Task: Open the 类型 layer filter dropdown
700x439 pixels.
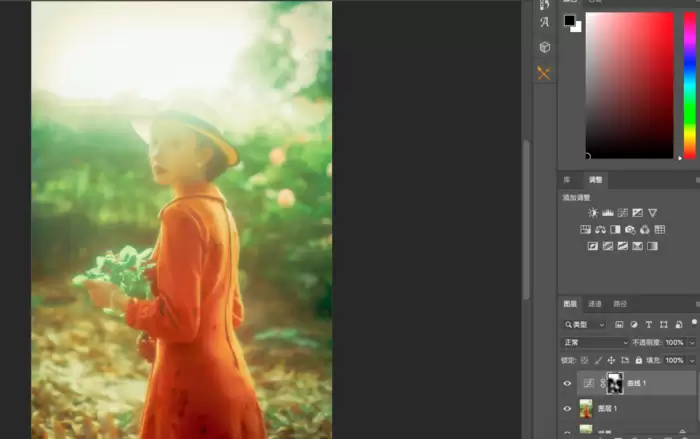Action: pyautogui.click(x=584, y=325)
